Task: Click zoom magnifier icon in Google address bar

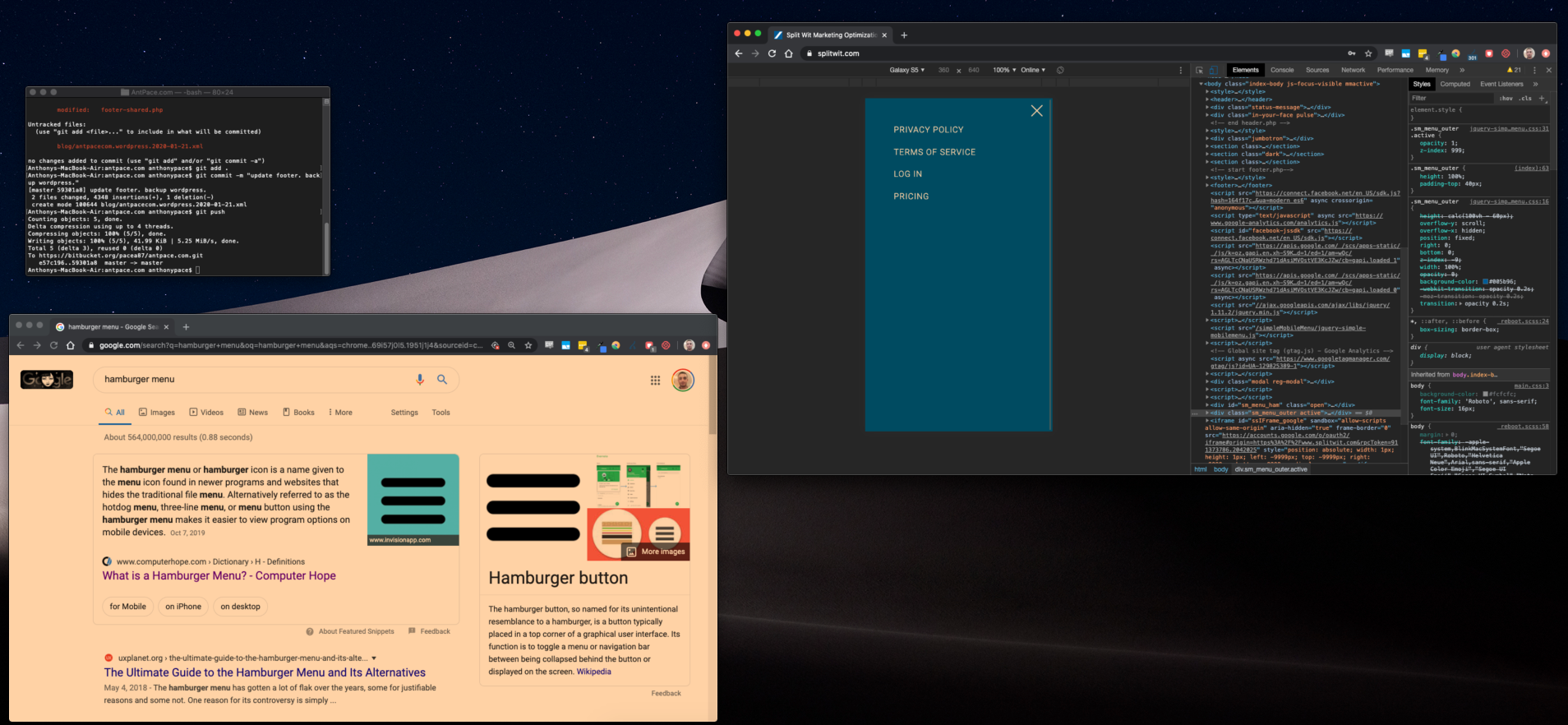Action: tap(511, 345)
